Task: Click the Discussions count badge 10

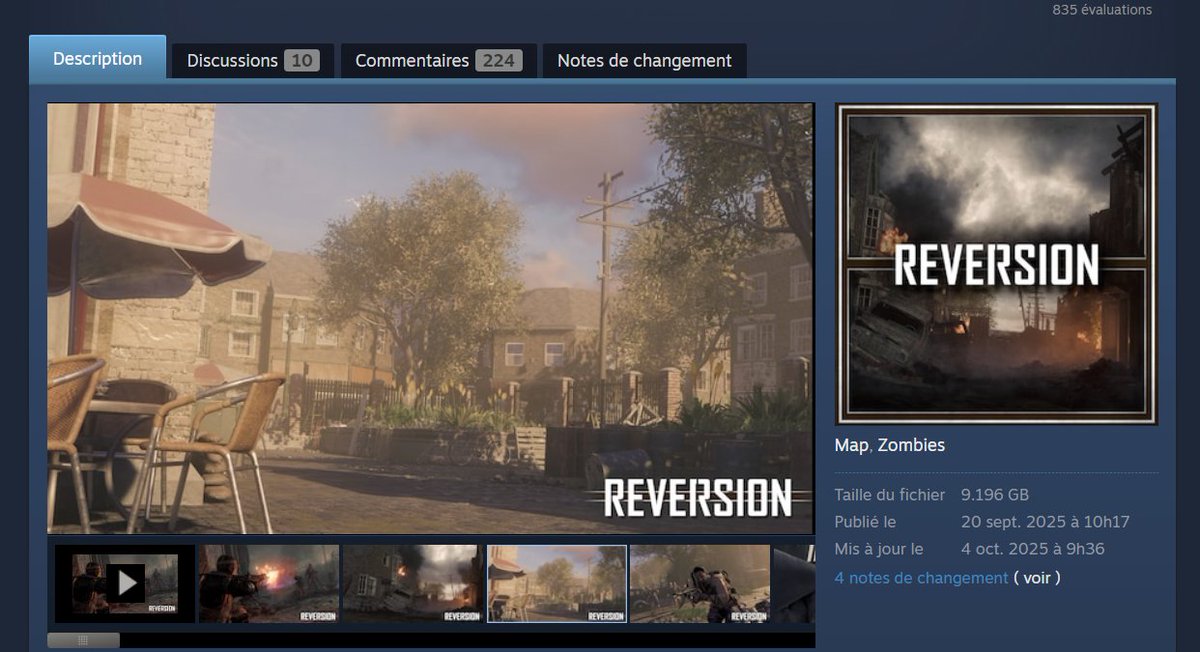Action: (x=302, y=61)
